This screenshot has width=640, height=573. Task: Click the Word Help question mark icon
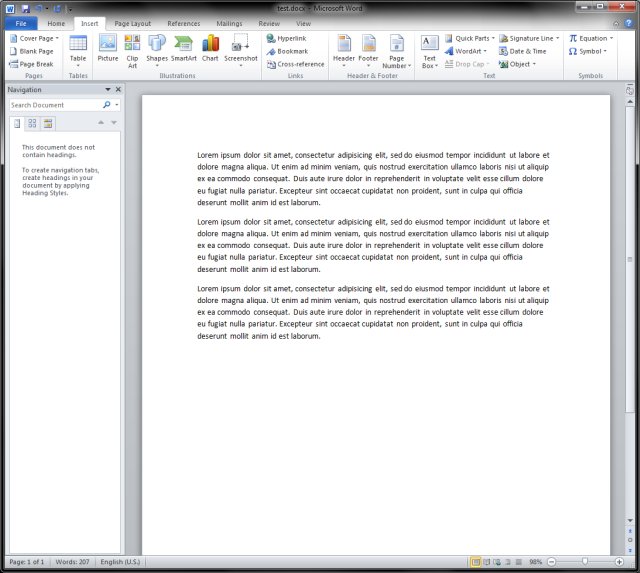tap(629, 23)
